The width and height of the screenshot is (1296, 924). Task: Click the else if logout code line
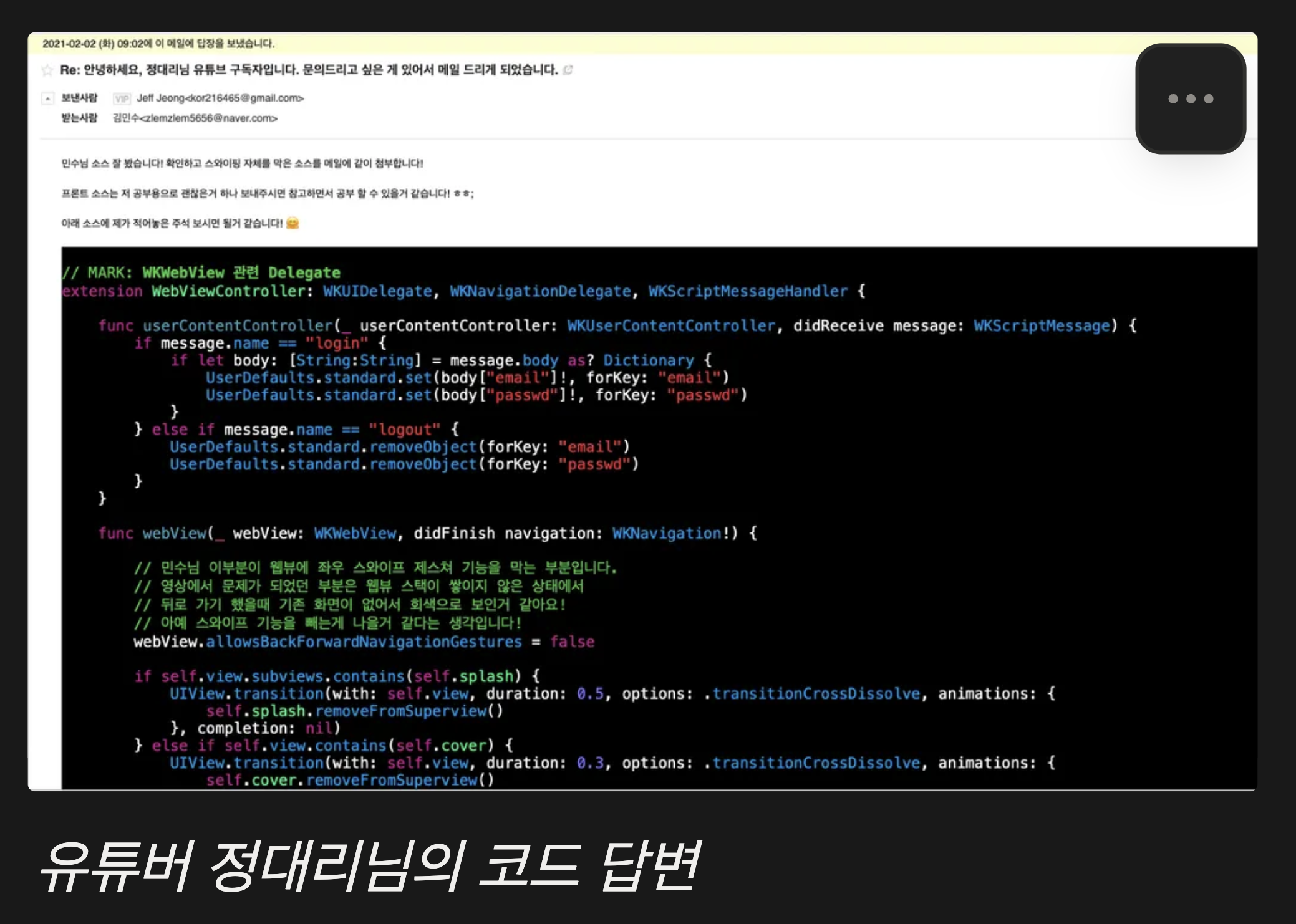coord(296,430)
